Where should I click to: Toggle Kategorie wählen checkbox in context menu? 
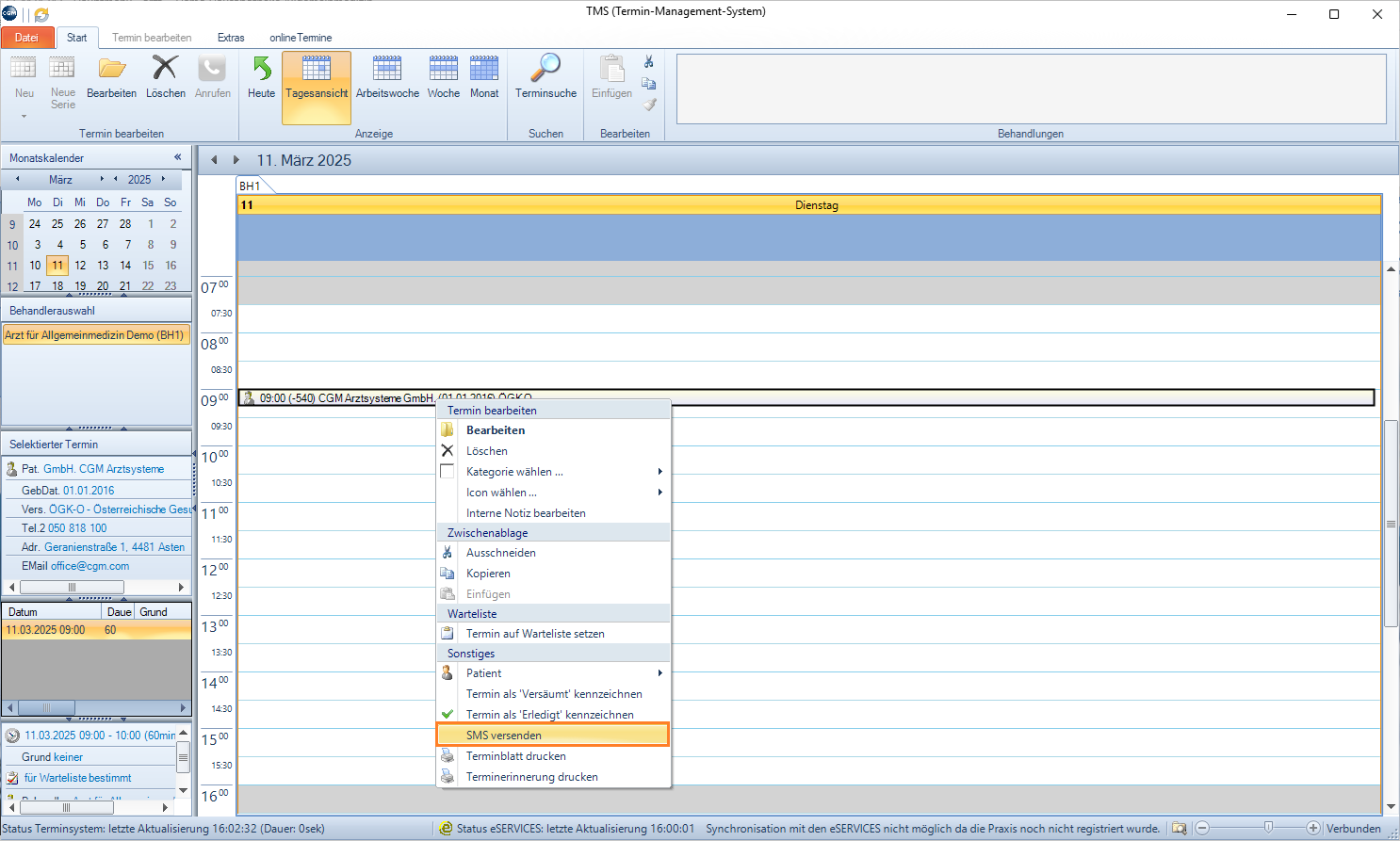(x=448, y=472)
